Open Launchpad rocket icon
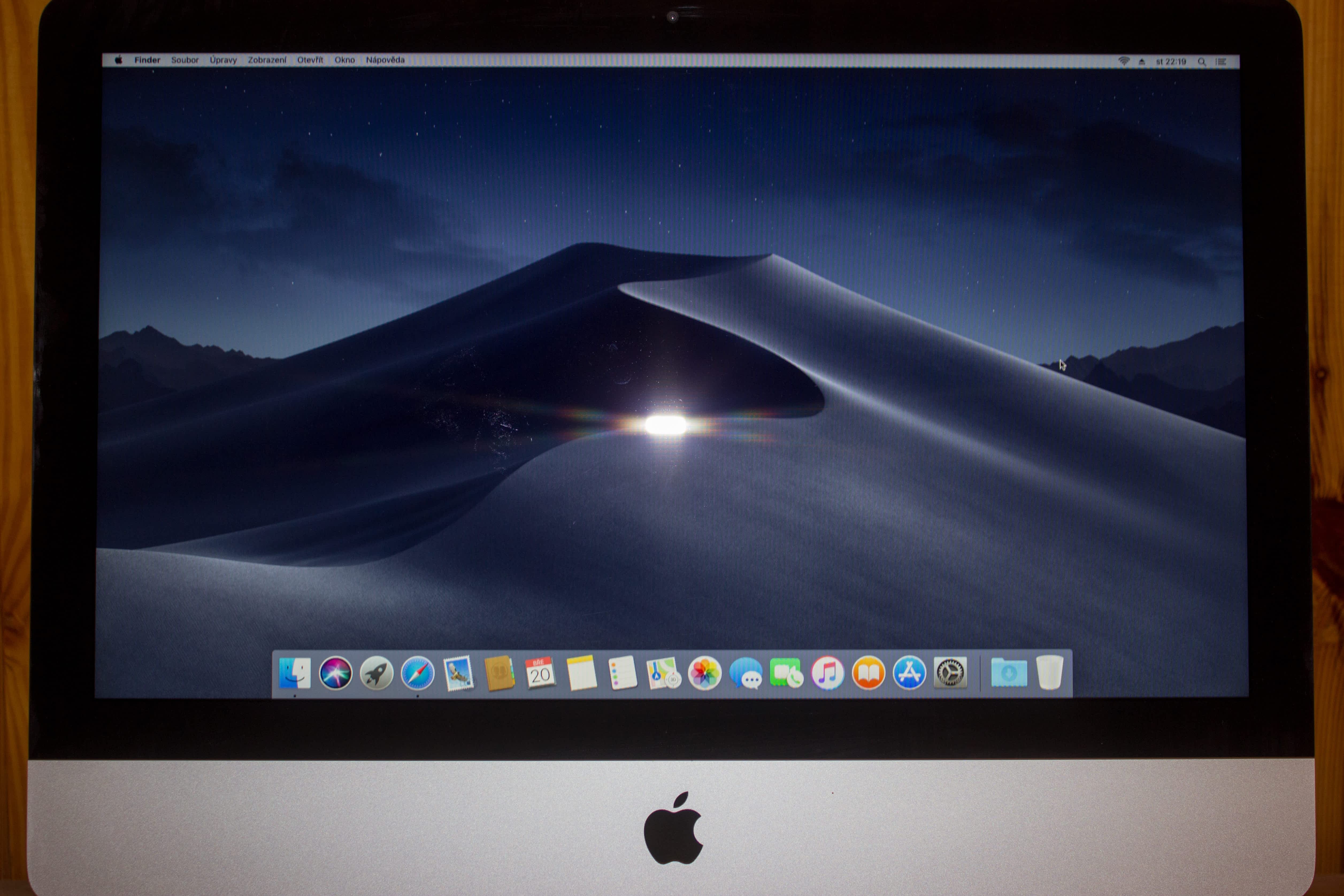This screenshot has width=1344, height=896. point(377,673)
